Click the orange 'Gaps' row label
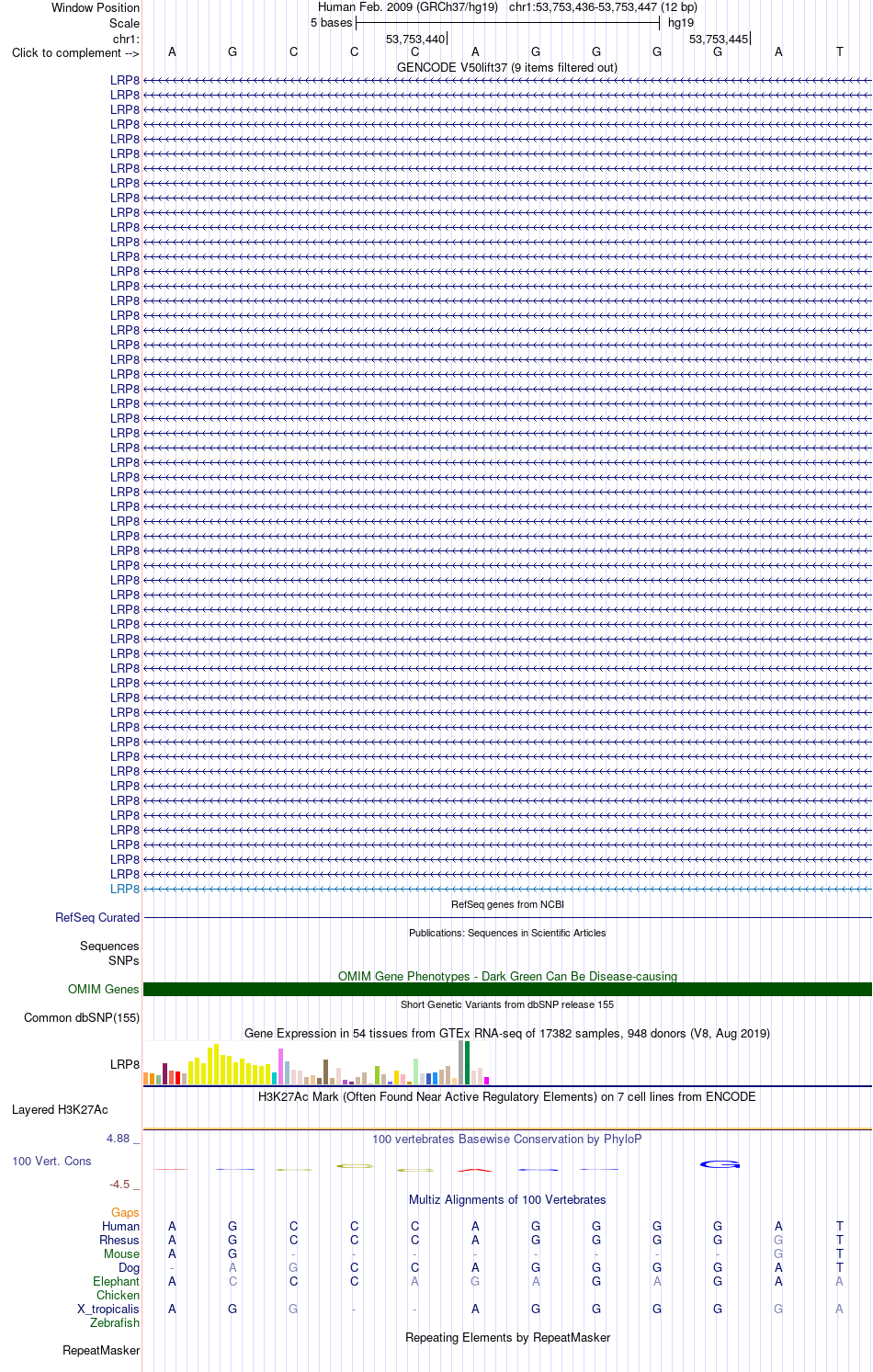This screenshot has height=1372, width=873. [125, 1212]
